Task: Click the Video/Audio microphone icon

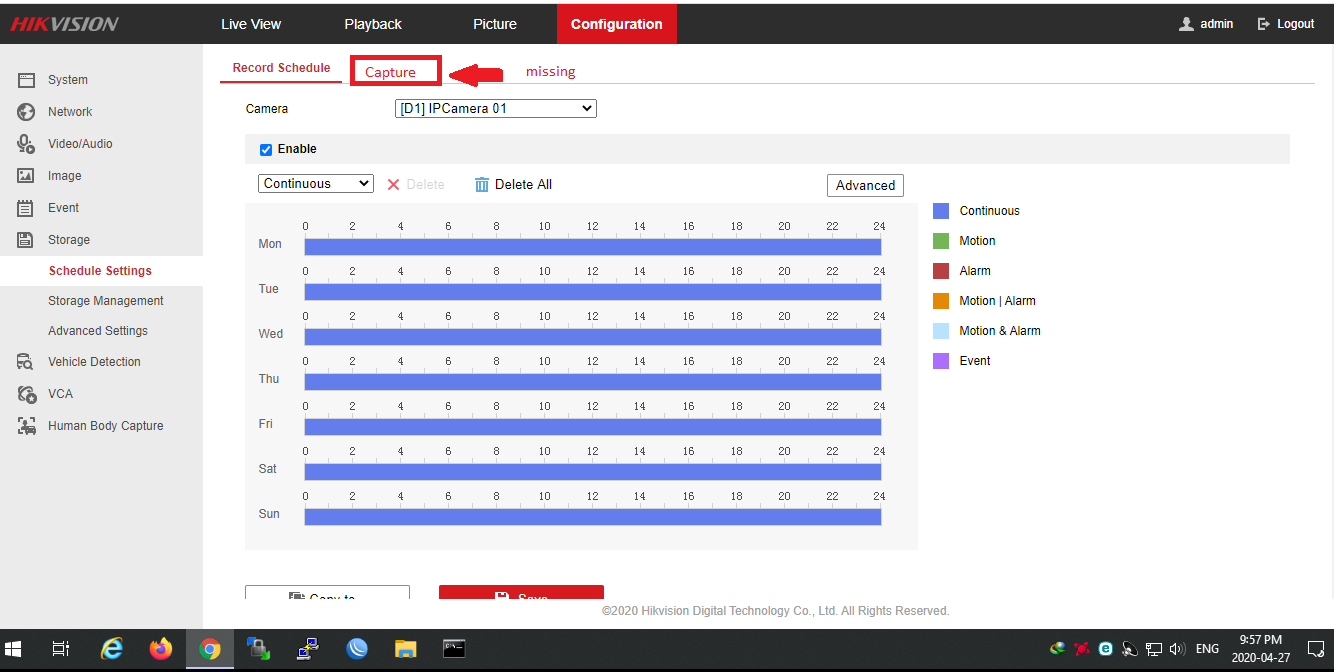Action: click(27, 144)
